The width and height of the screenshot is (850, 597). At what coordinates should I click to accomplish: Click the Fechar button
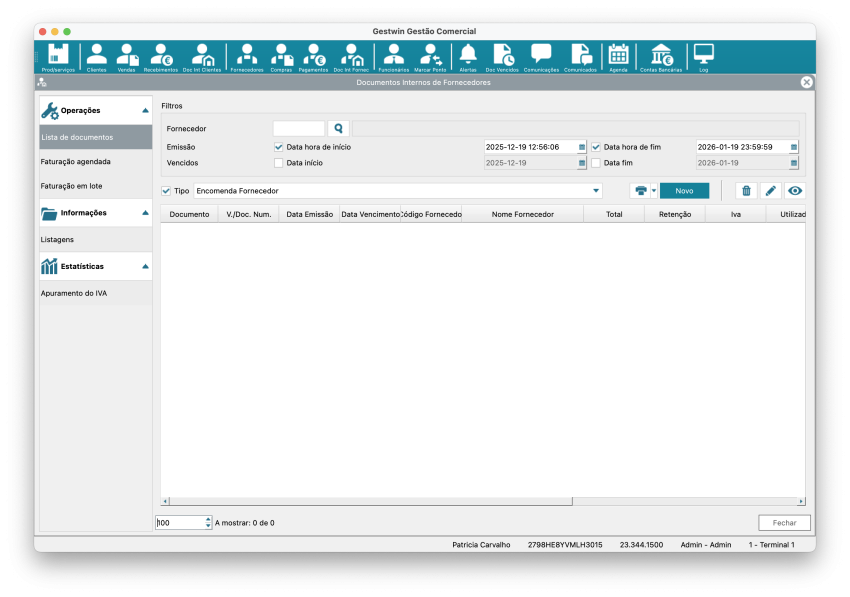(x=784, y=523)
